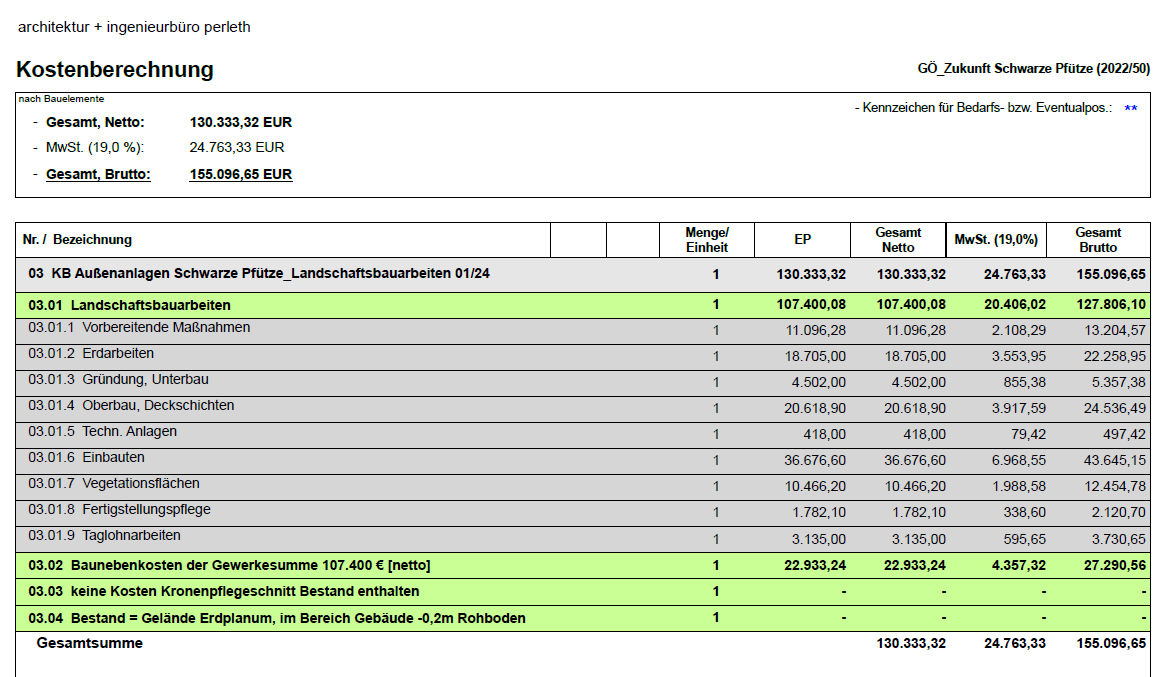This screenshot has width=1165, height=677.
Task: Select row '03.01.1 Vorbereitende Maßnahmen'
Action: (x=582, y=331)
